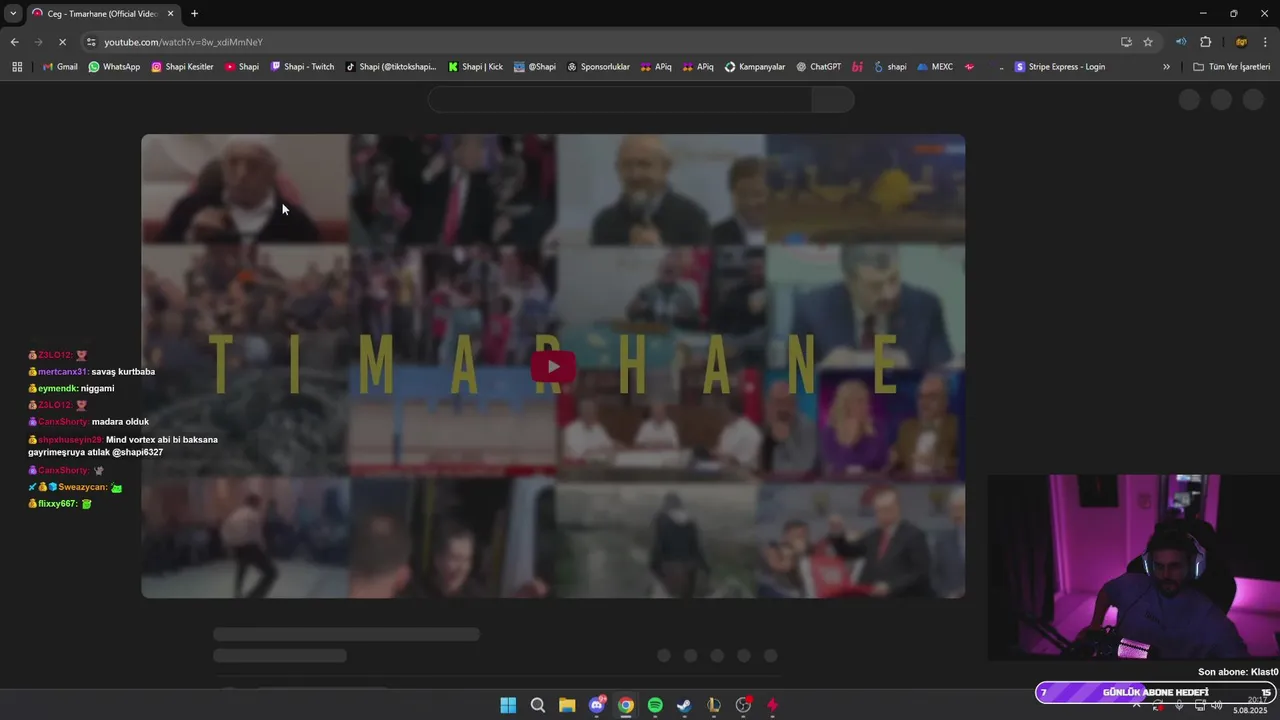This screenshot has width=1280, height=720.
Task: Open the pink 'bi' bookmark icon
Action: (857, 67)
